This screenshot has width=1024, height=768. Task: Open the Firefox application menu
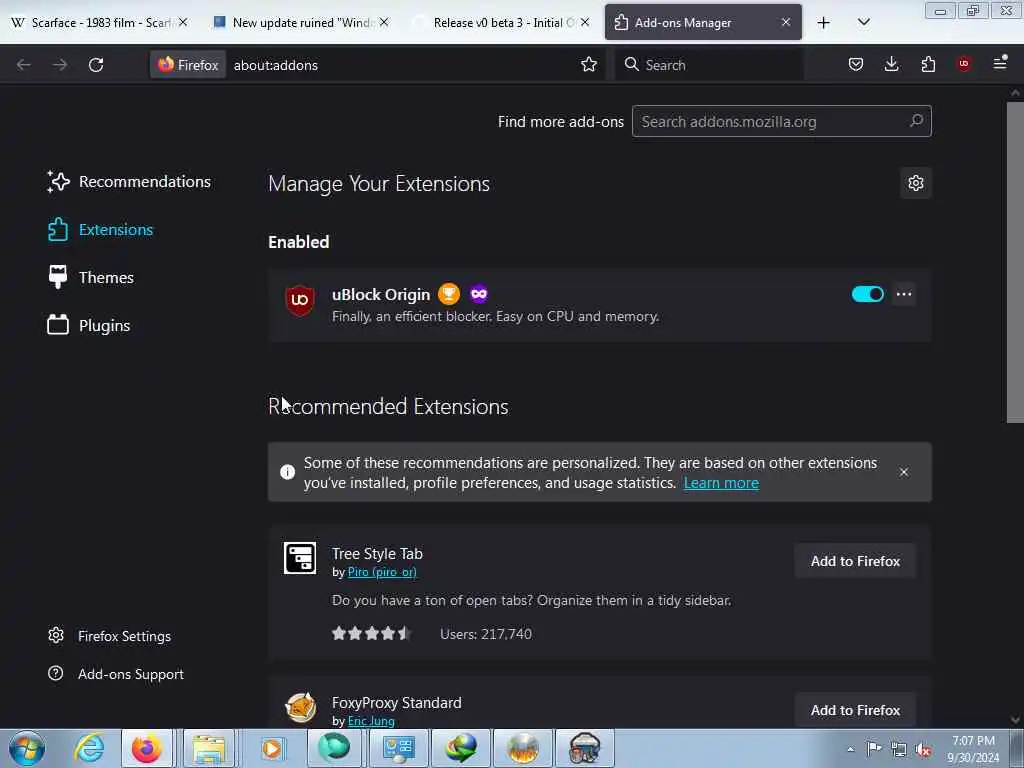1000,63
